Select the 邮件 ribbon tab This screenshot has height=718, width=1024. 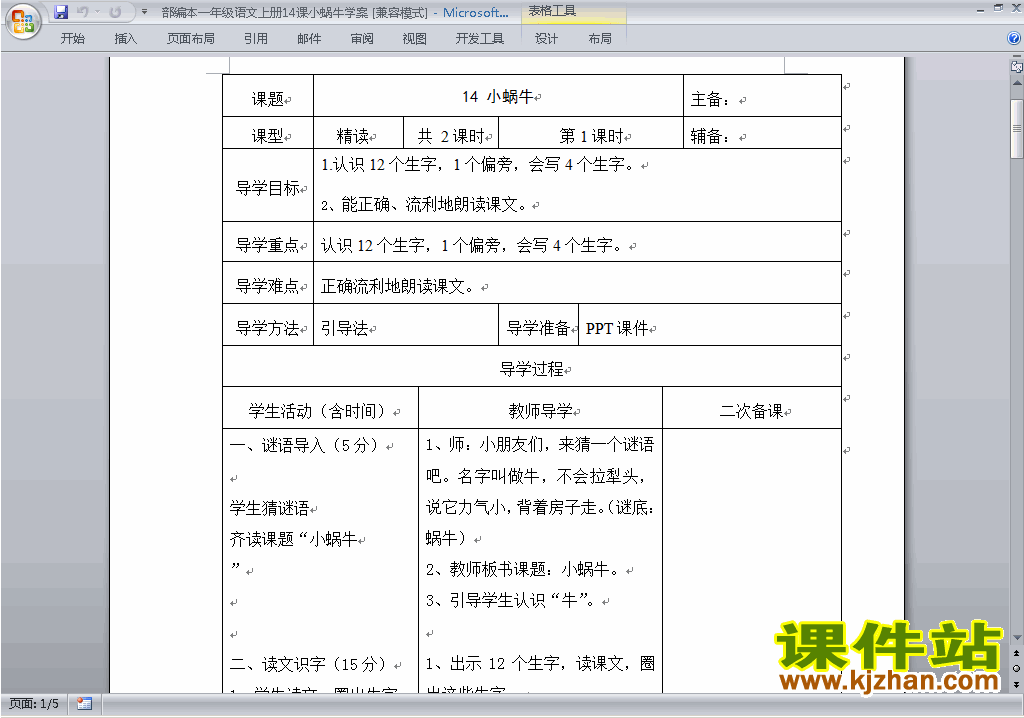click(x=309, y=39)
